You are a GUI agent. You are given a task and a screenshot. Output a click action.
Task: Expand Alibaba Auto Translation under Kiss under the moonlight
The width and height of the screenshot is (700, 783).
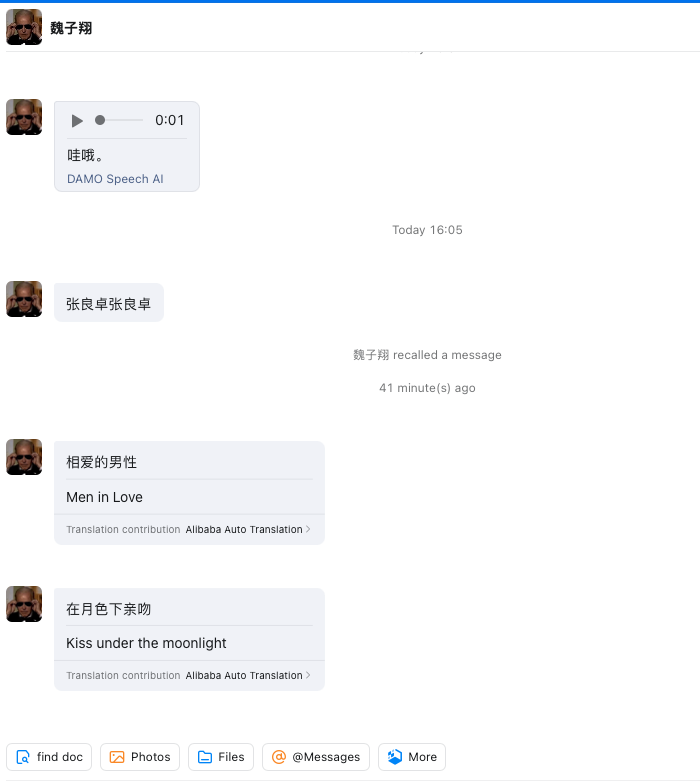[x=244, y=675]
